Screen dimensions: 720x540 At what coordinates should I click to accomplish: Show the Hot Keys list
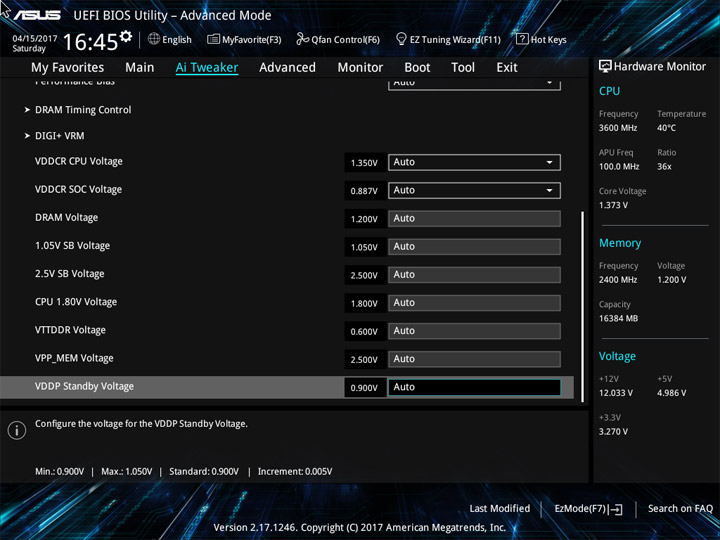(549, 40)
